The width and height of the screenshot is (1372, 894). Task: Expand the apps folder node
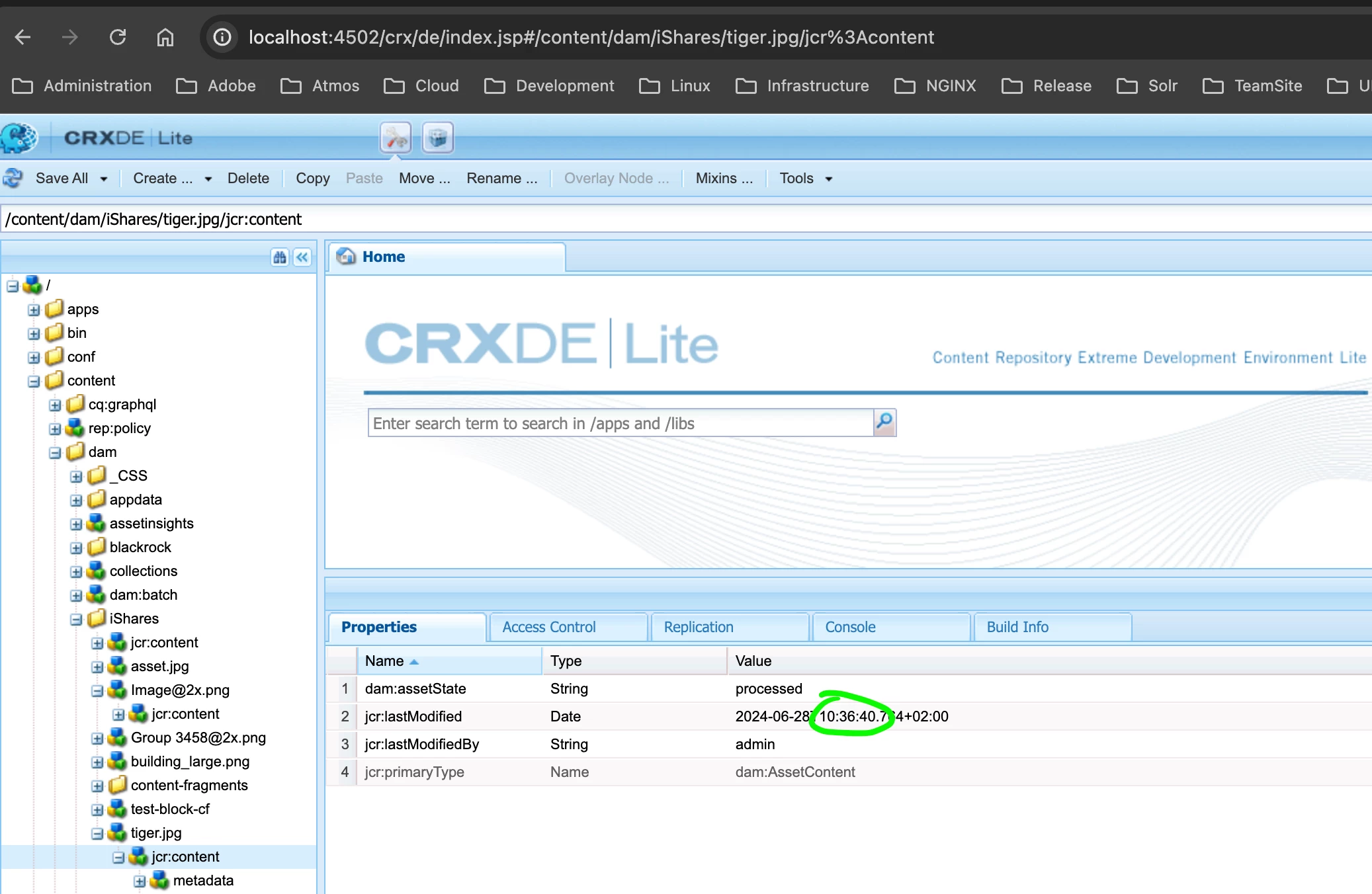34,309
